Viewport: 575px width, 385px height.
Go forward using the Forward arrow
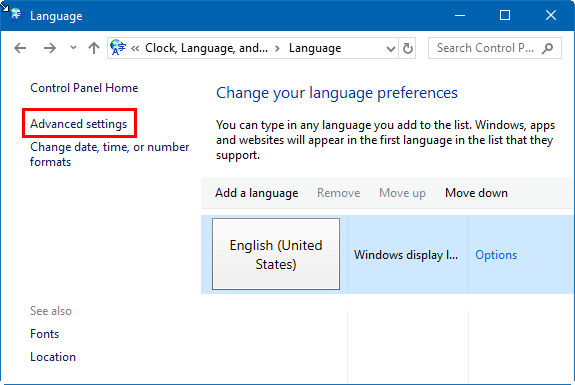click(x=50, y=48)
